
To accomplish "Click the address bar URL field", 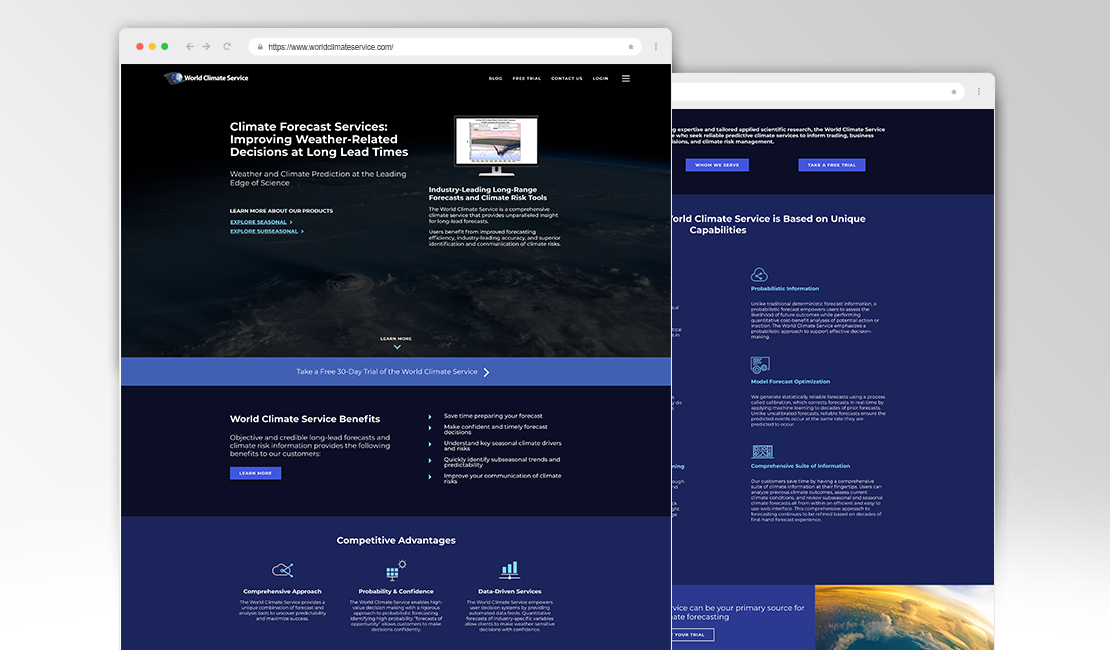I will point(445,47).
